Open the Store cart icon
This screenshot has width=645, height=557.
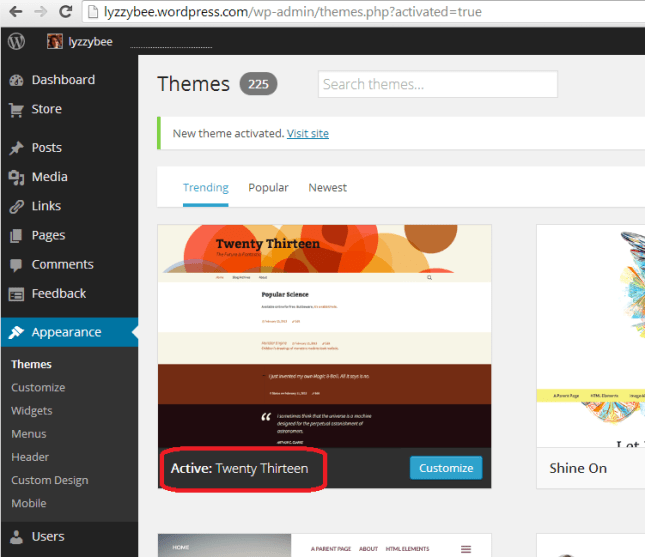point(16,109)
